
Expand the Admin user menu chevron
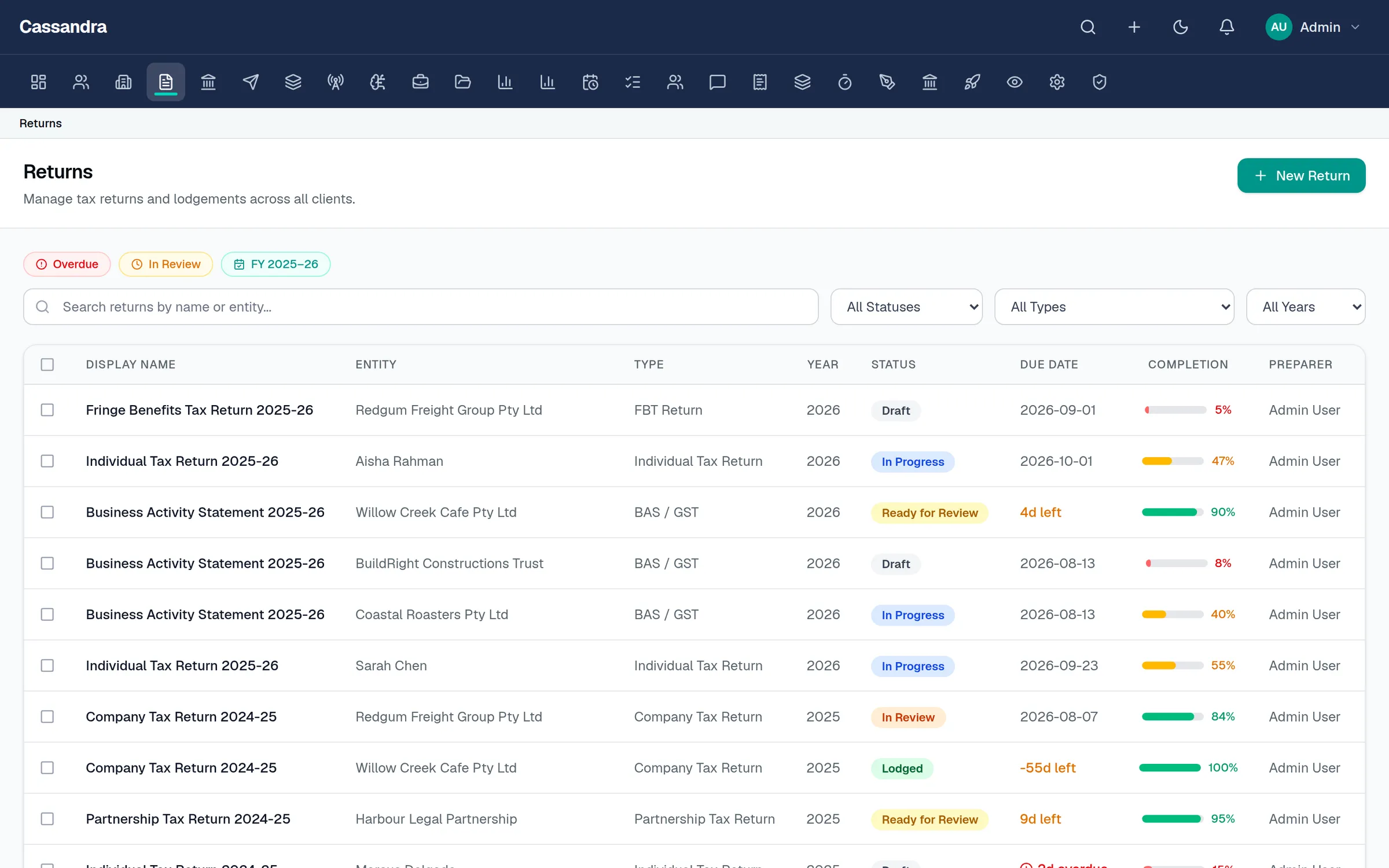pyautogui.click(x=1355, y=27)
